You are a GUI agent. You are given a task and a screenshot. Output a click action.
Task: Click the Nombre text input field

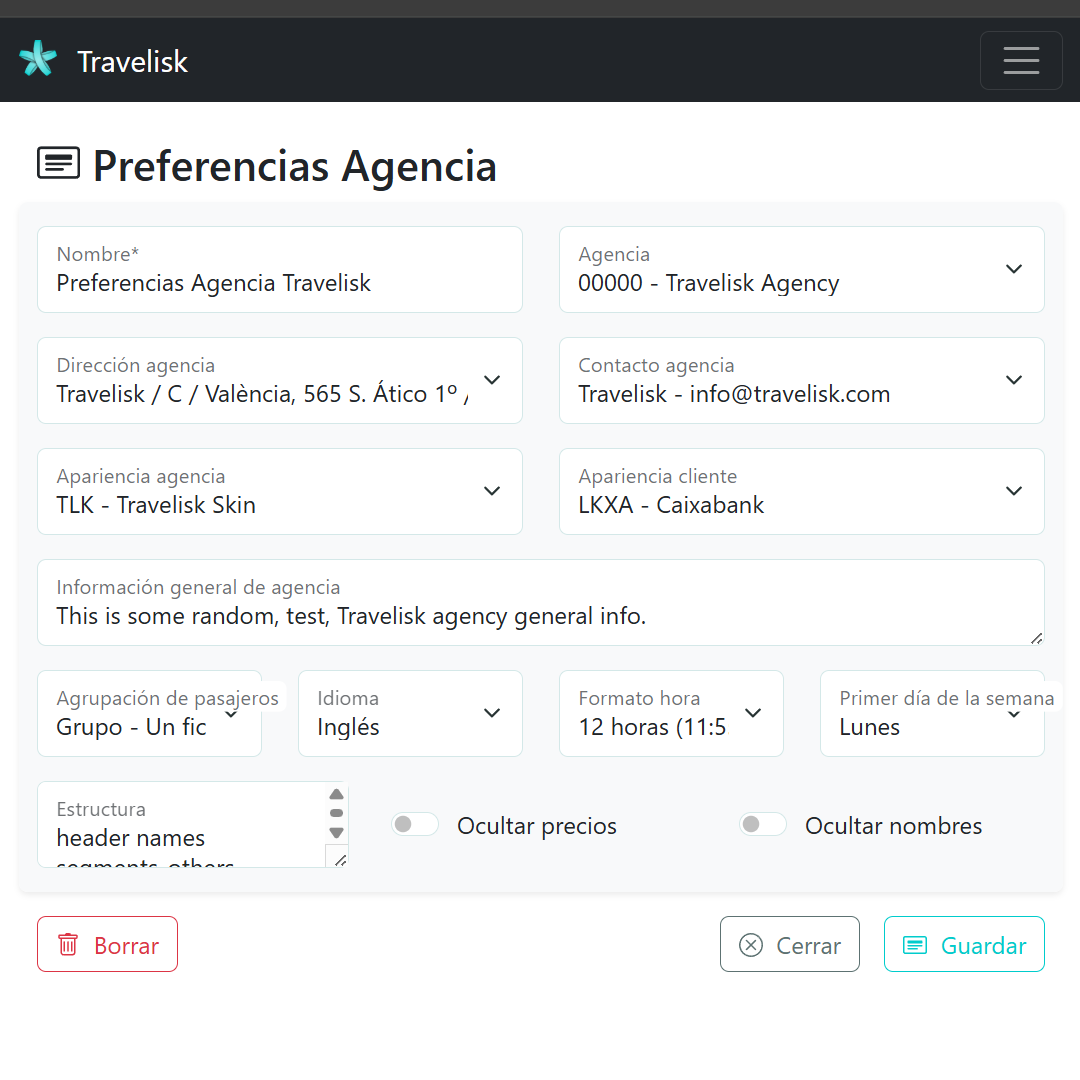pyautogui.click(x=280, y=269)
